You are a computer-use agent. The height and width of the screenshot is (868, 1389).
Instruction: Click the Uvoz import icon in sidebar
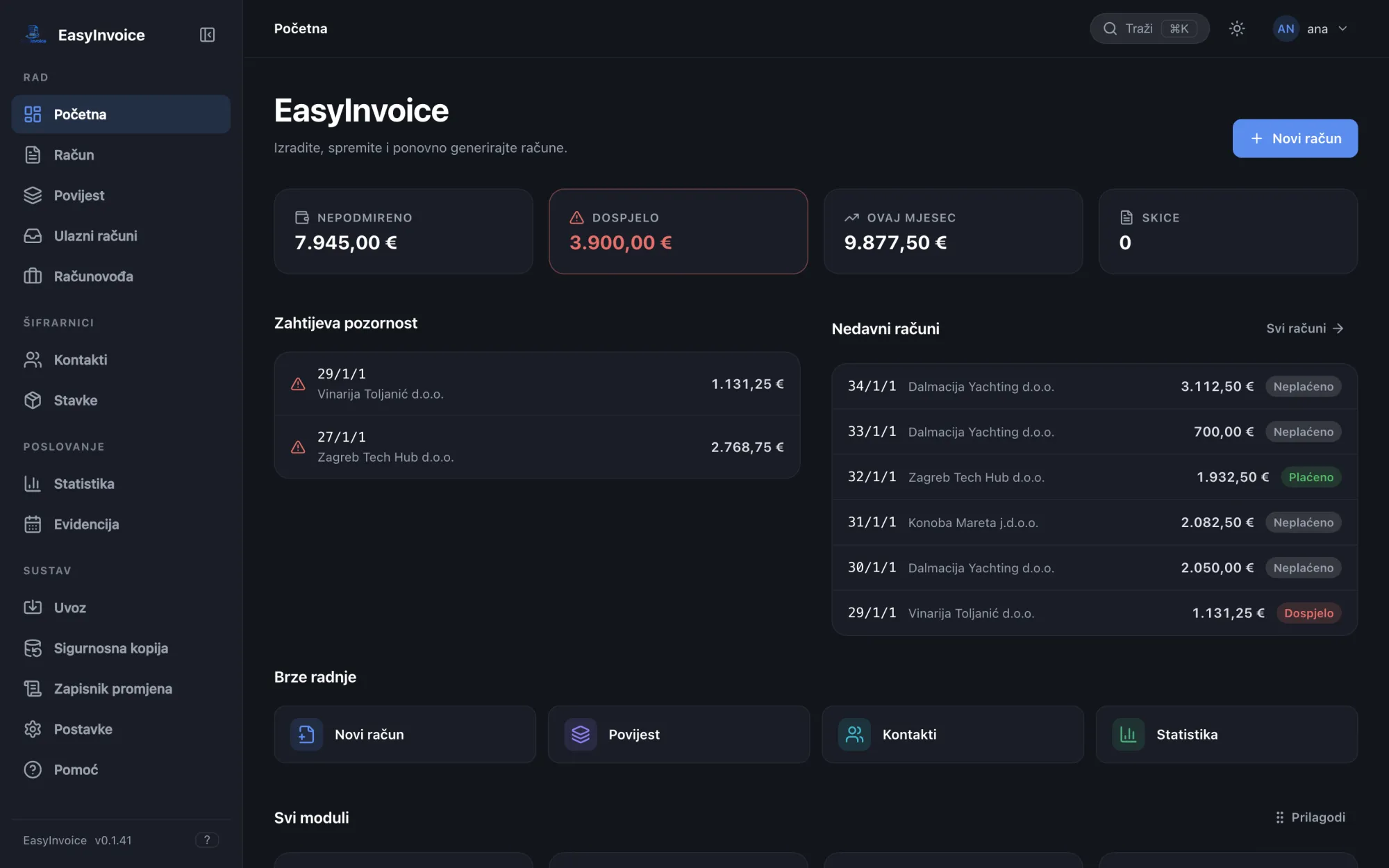(33, 608)
